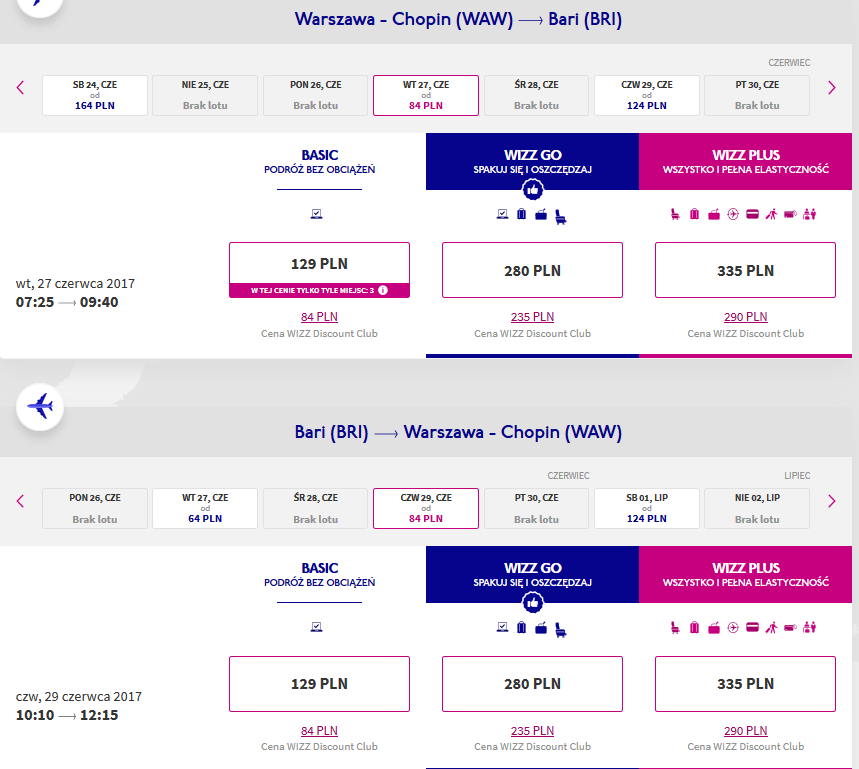Choose return WIZZ GO fare 280 PLN

[x=532, y=684]
